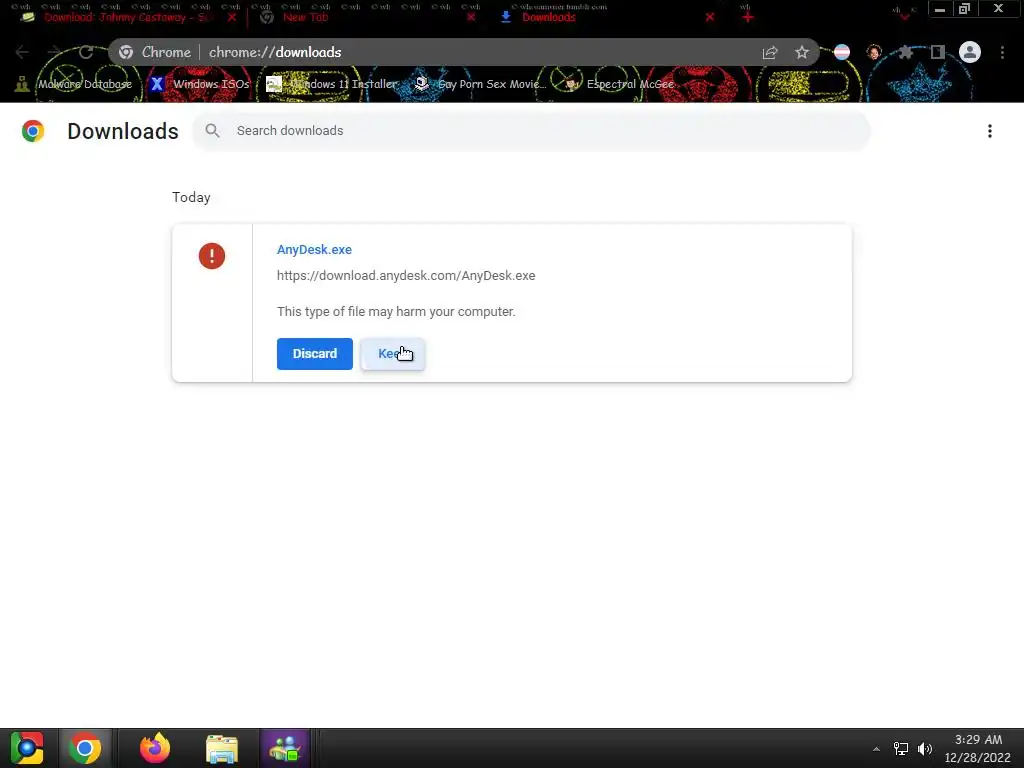
Task: Click the Start button on the taskbar
Action: pyautogui.click(x=27, y=748)
